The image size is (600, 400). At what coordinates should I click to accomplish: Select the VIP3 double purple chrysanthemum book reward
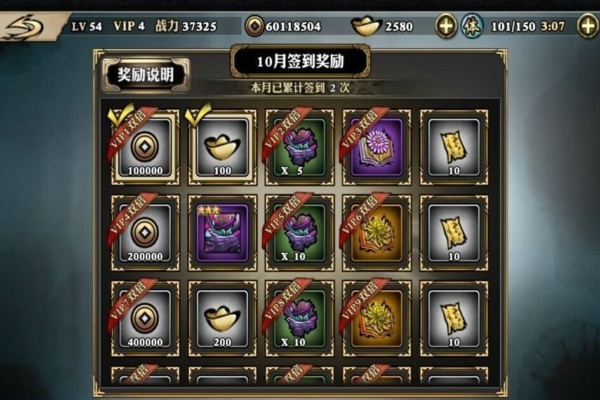tap(377, 147)
